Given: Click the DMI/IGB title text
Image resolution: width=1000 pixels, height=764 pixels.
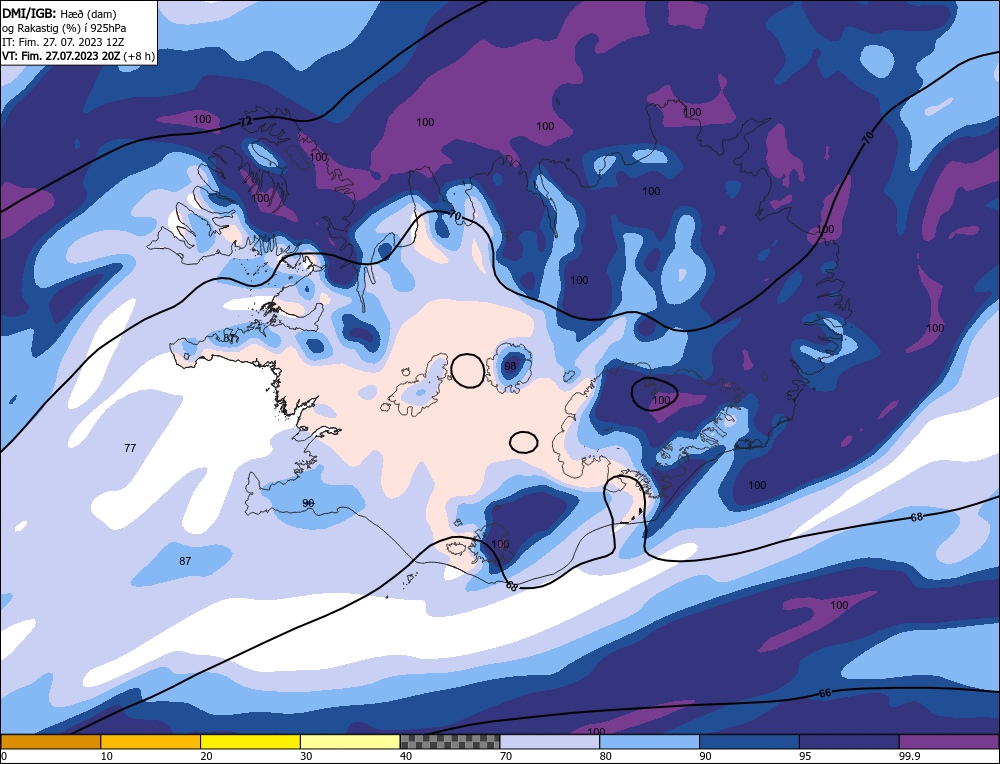Looking at the screenshot, I should (29, 13).
